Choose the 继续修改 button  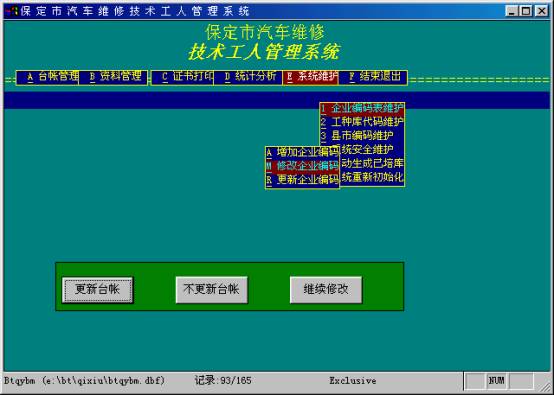[x=326, y=290]
